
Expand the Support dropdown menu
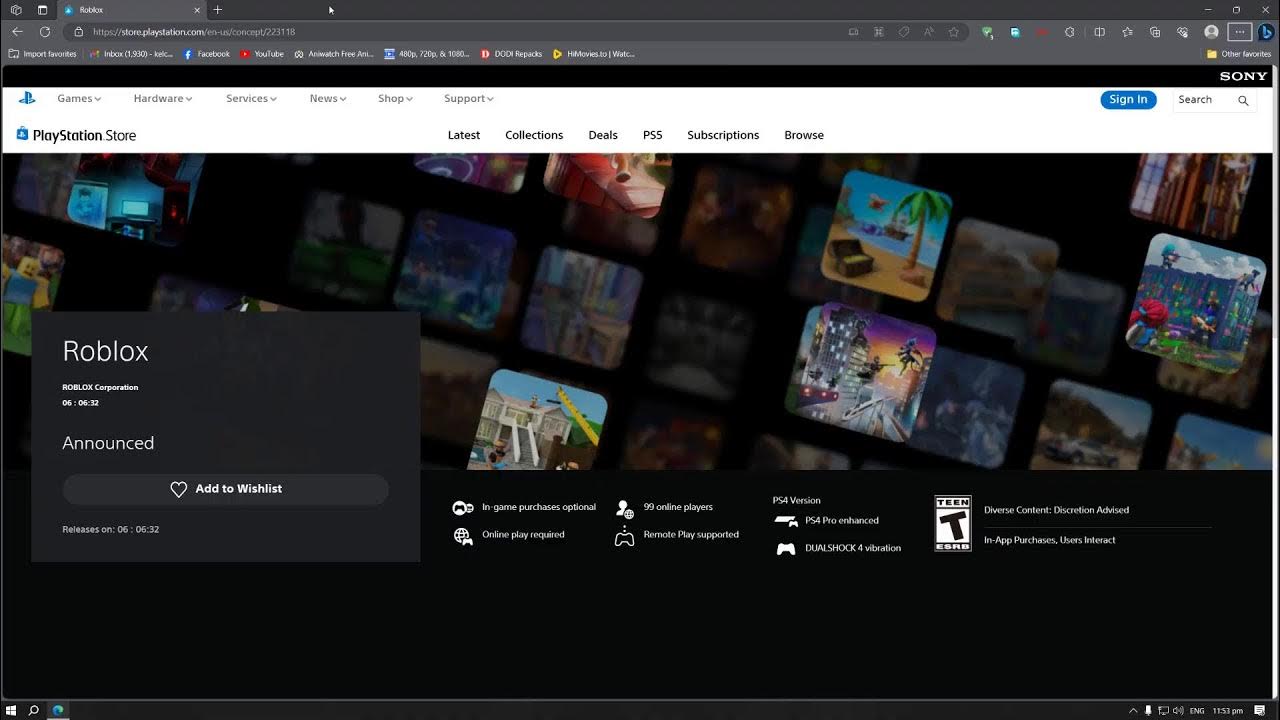pyautogui.click(x=469, y=99)
